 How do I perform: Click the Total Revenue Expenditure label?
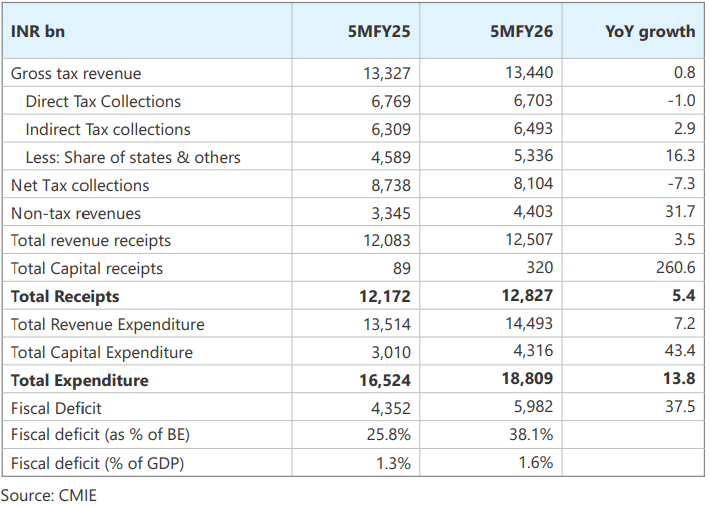pos(108,324)
